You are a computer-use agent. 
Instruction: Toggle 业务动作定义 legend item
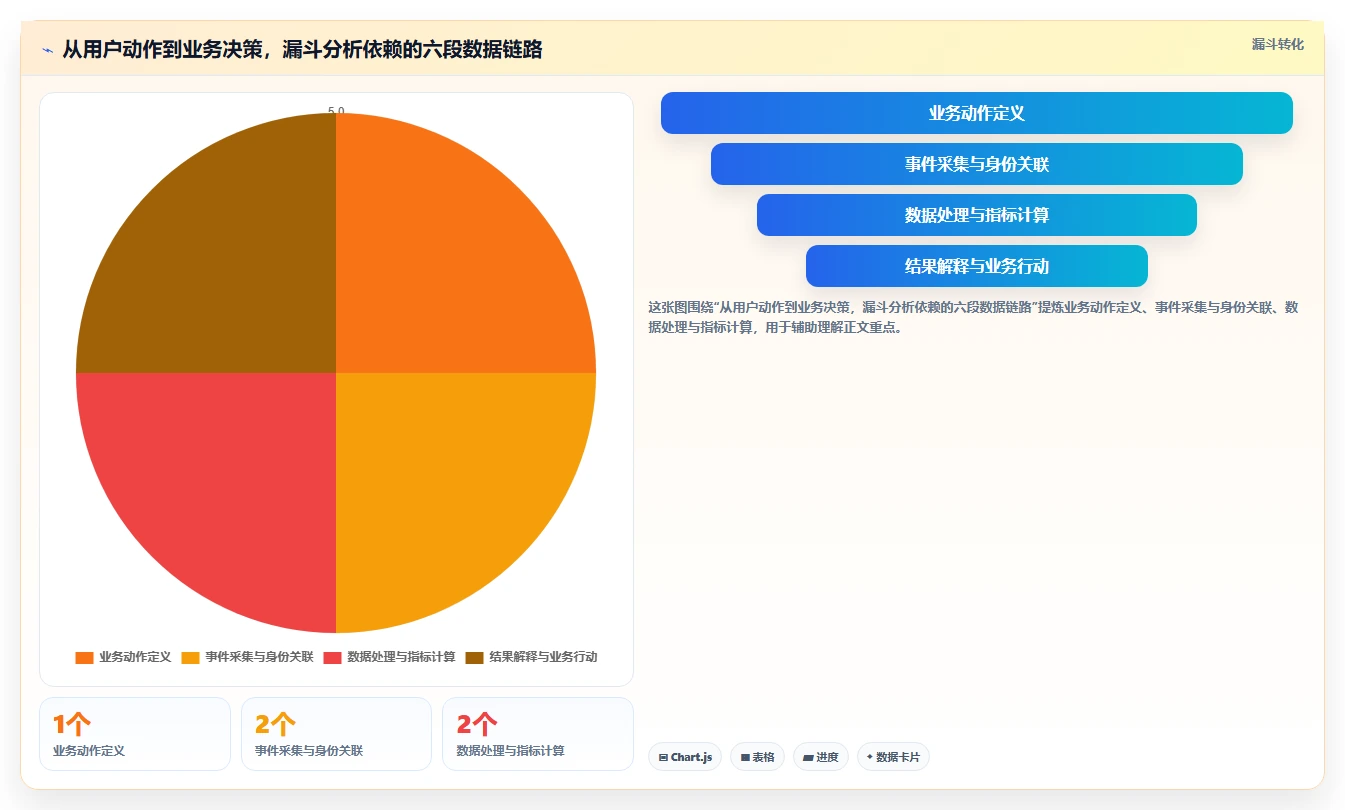[123, 657]
